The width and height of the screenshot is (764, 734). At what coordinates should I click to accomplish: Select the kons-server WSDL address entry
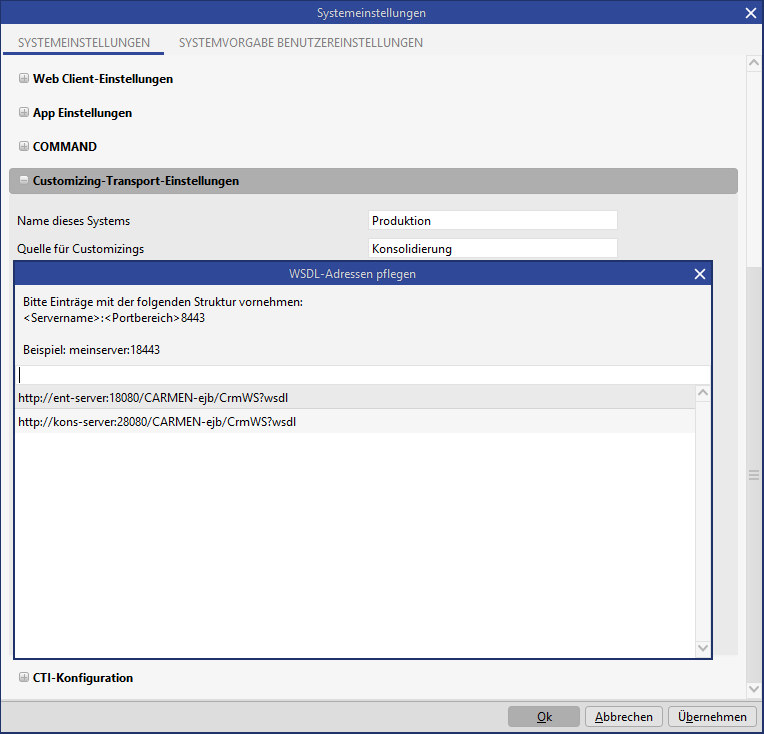pyautogui.click(x=157, y=422)
